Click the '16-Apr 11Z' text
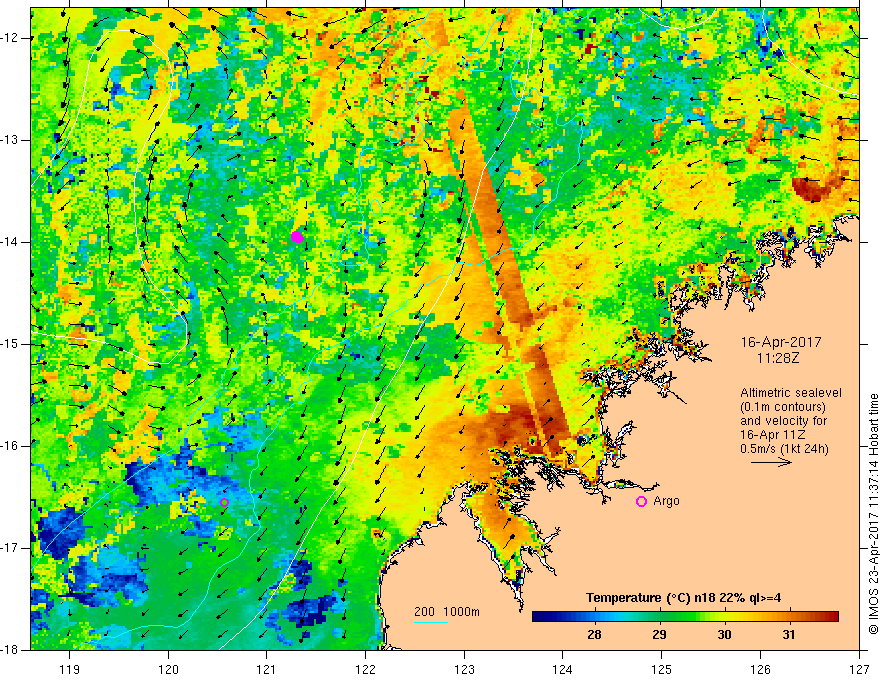This screenshot has height=680, width=880. (x=775, y=435)
